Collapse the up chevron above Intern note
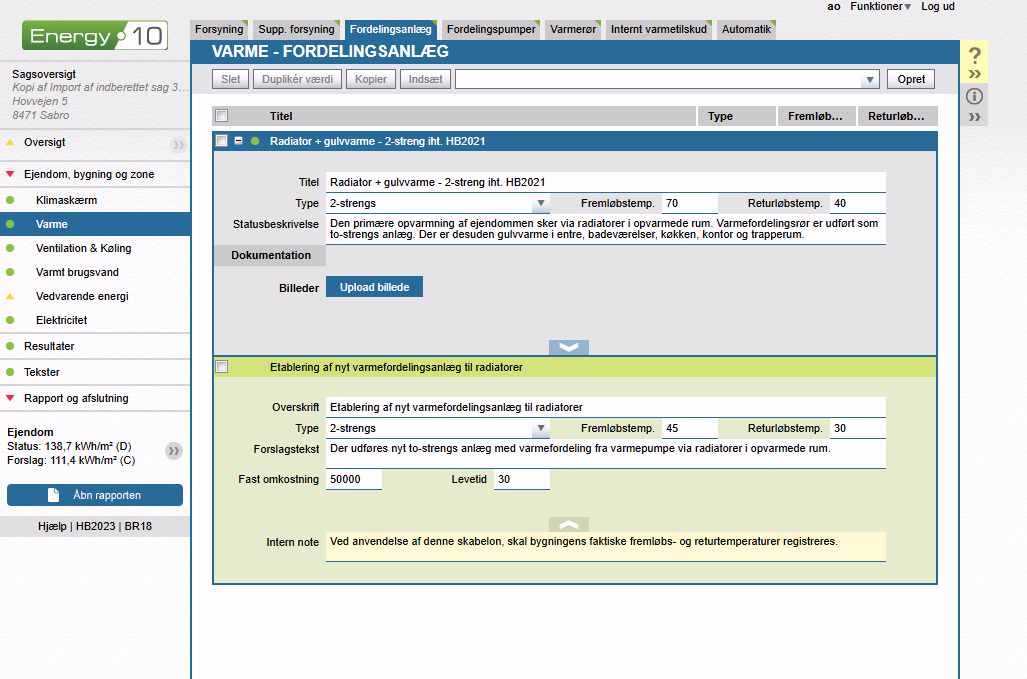The width and height of the screenshot is (1027, 679). (568, 524)
